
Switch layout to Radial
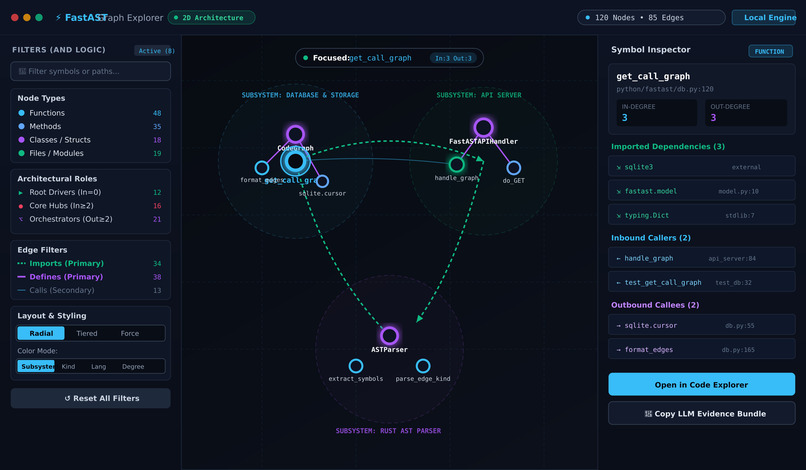coord(41,333)
